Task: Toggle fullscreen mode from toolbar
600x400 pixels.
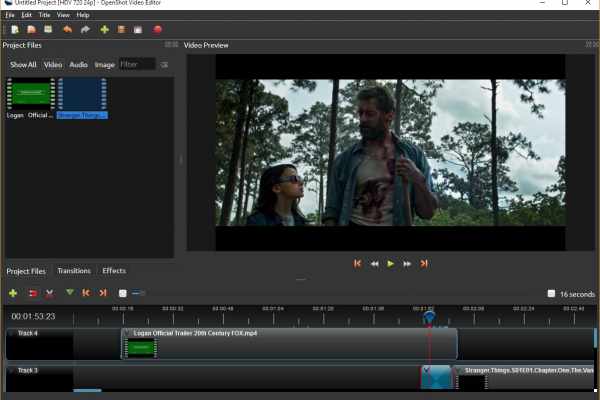Action: (x=138, y=29)
